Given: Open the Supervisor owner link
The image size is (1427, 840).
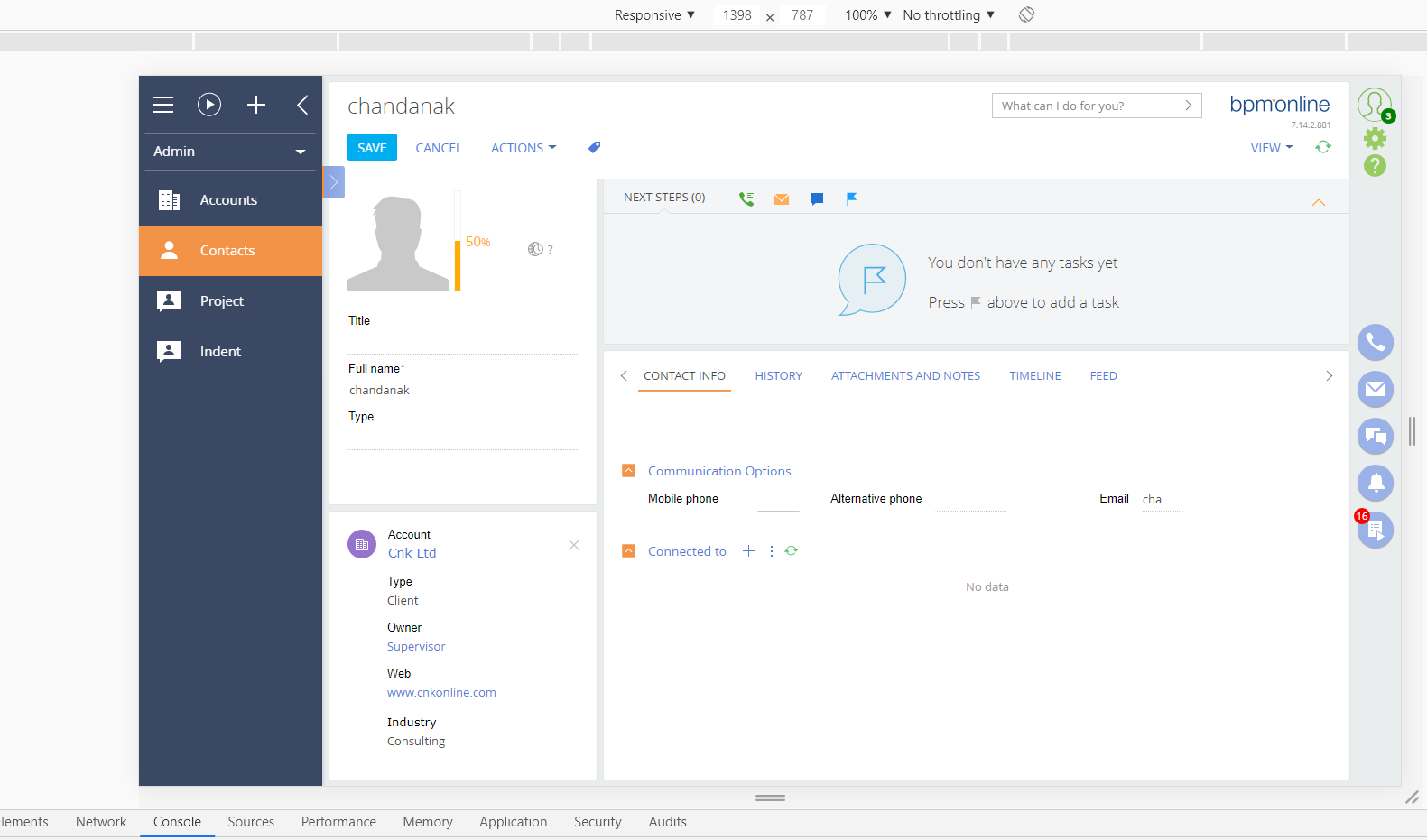Looking at the screenshot, I should [x=416, y=647].
